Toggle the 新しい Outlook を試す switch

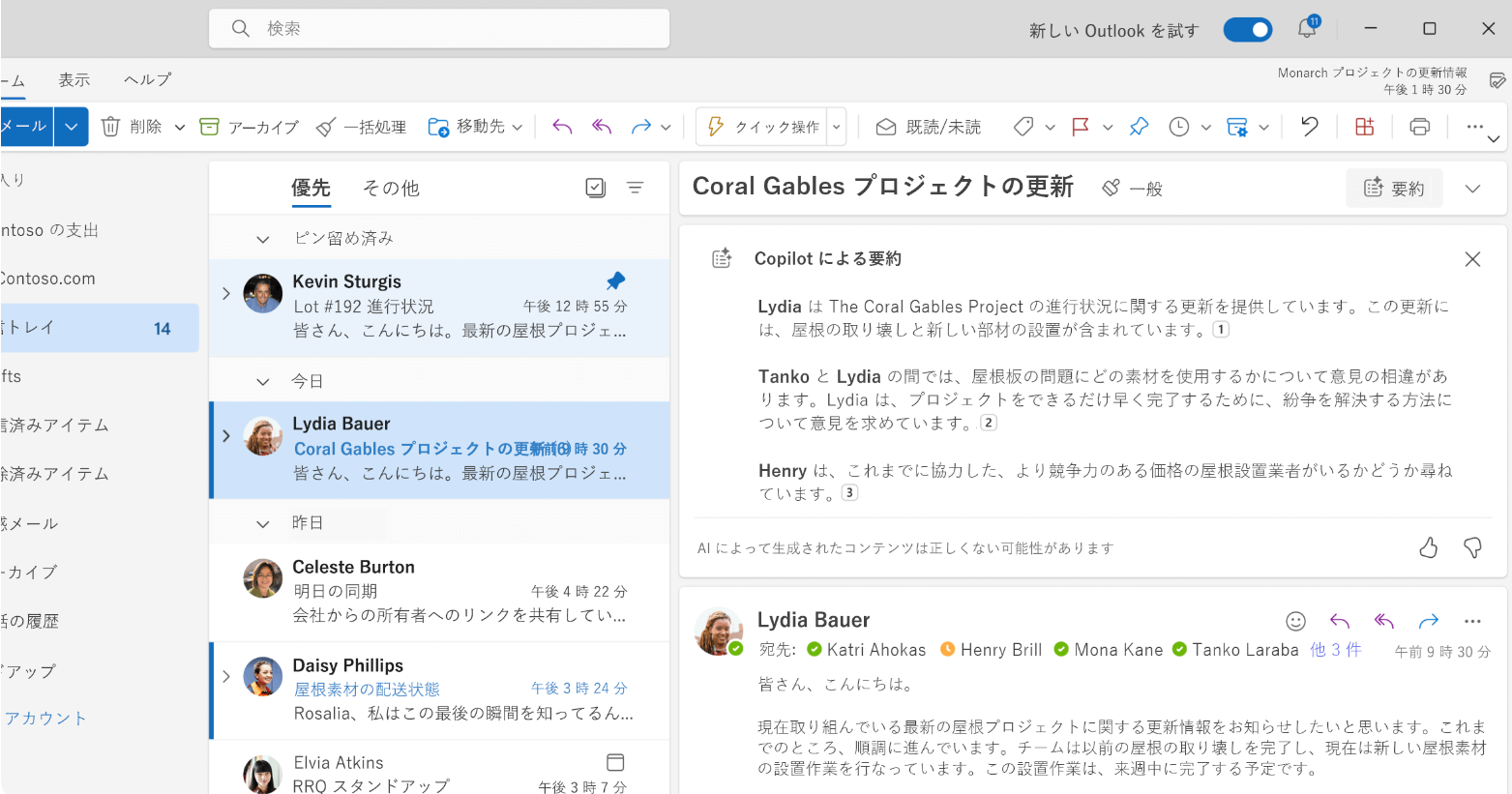click(1248, 30)
